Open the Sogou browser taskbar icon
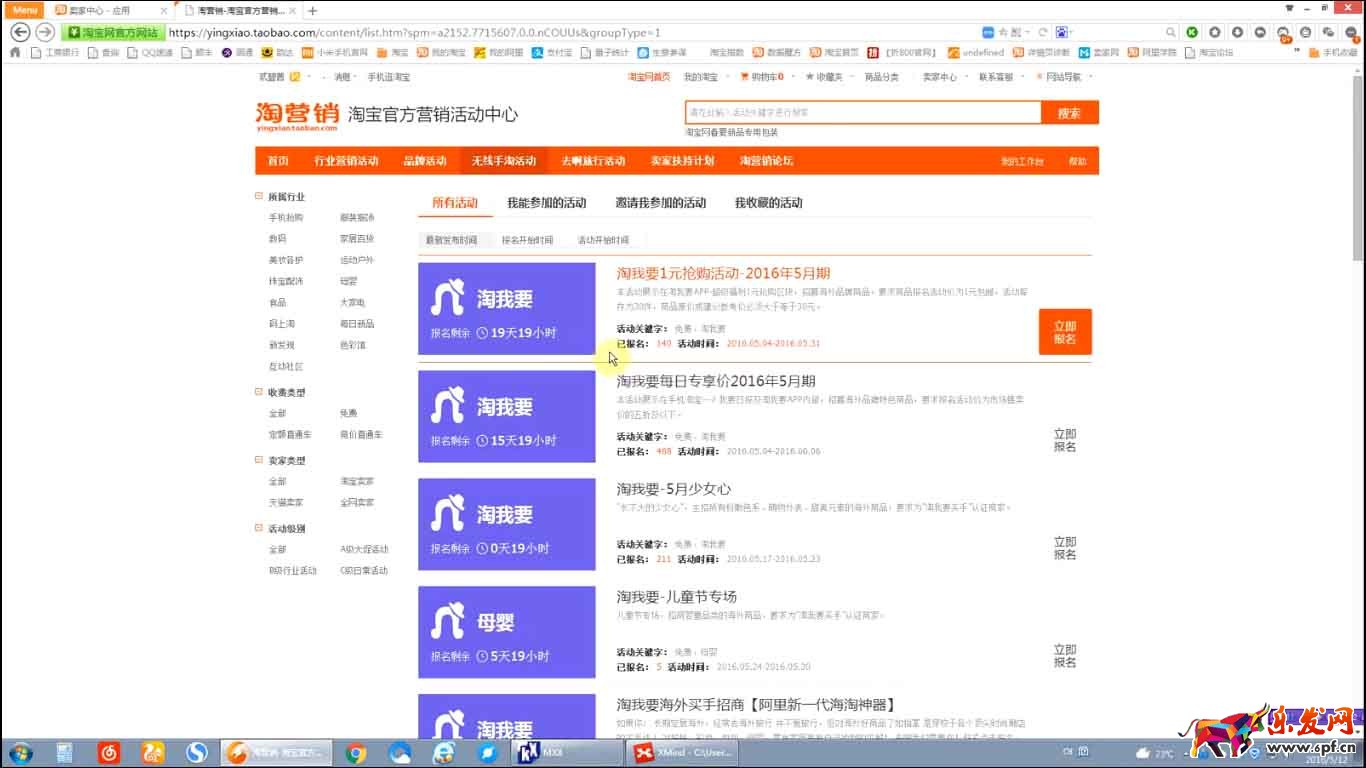The height and width of the screenshot is (768, 1366). [x=197, y=753]
